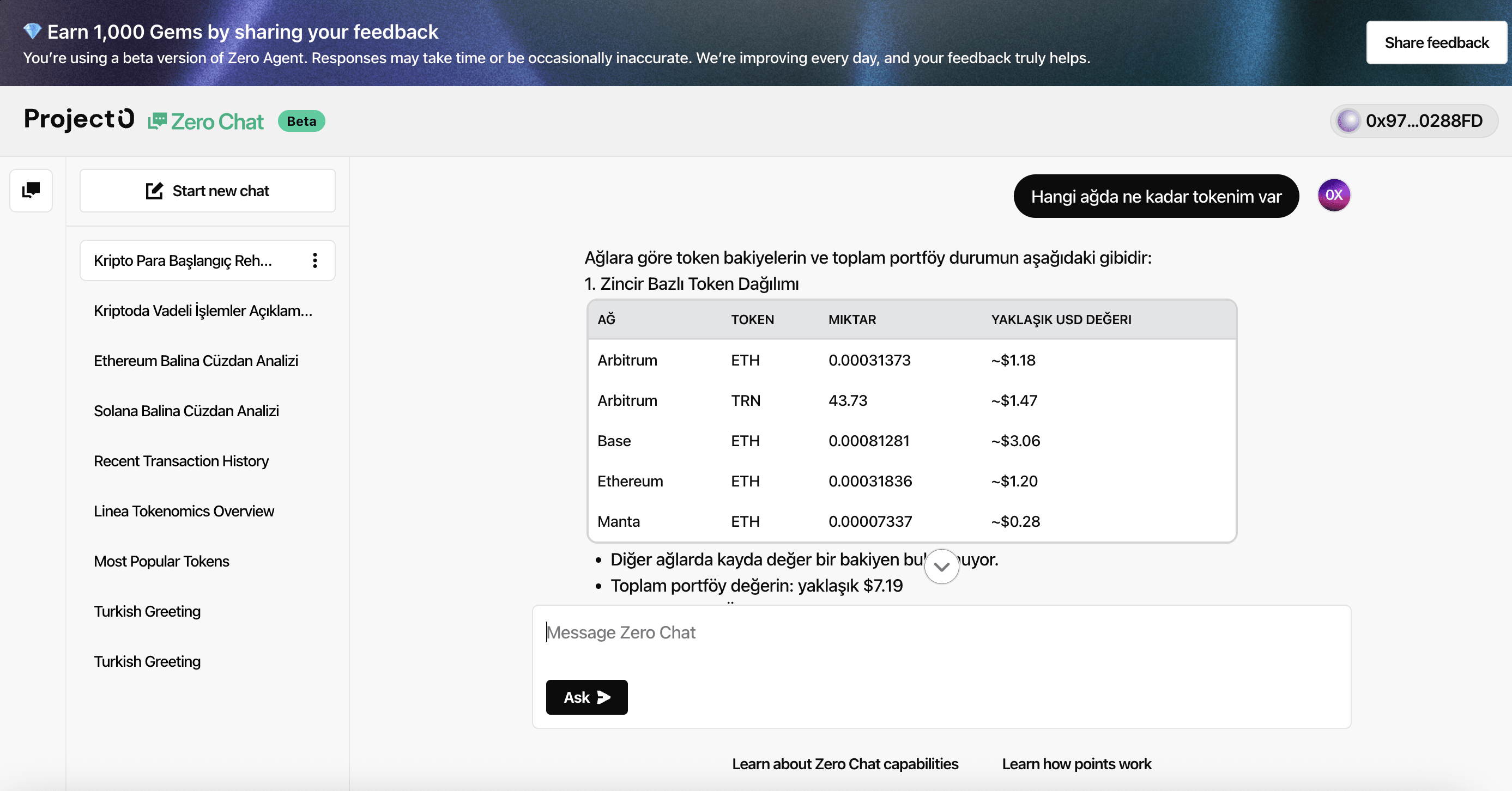Click the scroll-to-bottom chevron button
The height and width of the screenshot is (791, 1512).
pos(941,566)
